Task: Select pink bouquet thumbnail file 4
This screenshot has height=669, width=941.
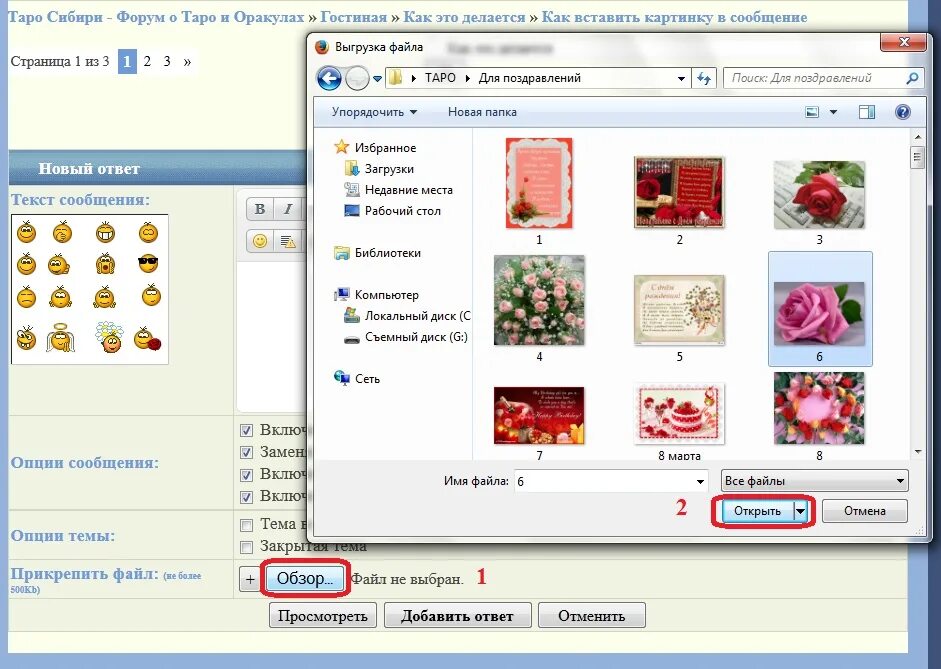Action: point(539,300)
